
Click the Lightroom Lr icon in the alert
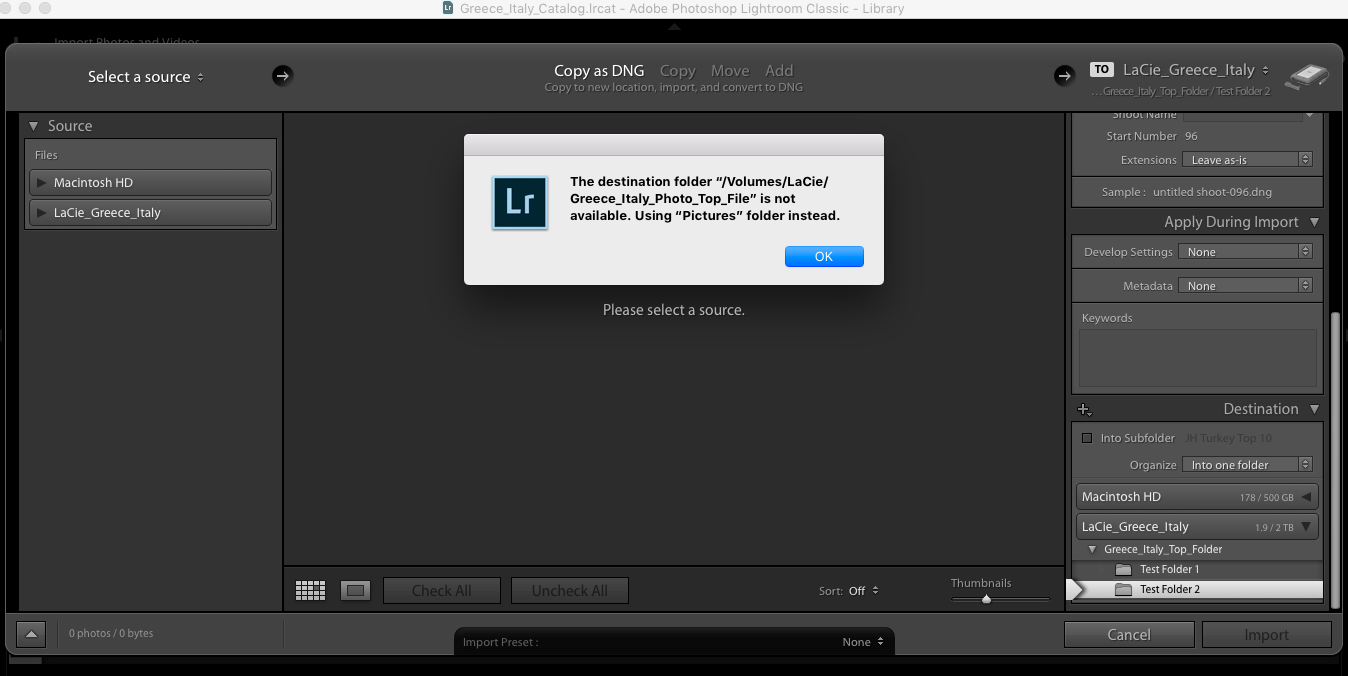[x=520, y=203]
